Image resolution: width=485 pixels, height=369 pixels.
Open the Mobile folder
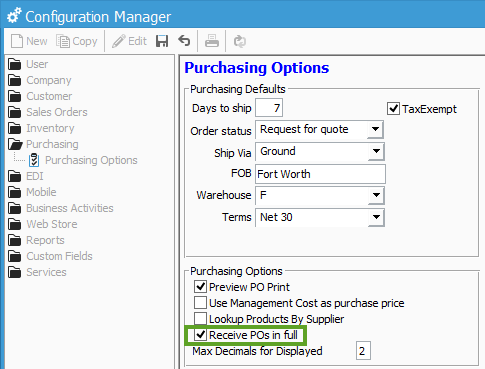pyautogui.click(x=32, y=192)
